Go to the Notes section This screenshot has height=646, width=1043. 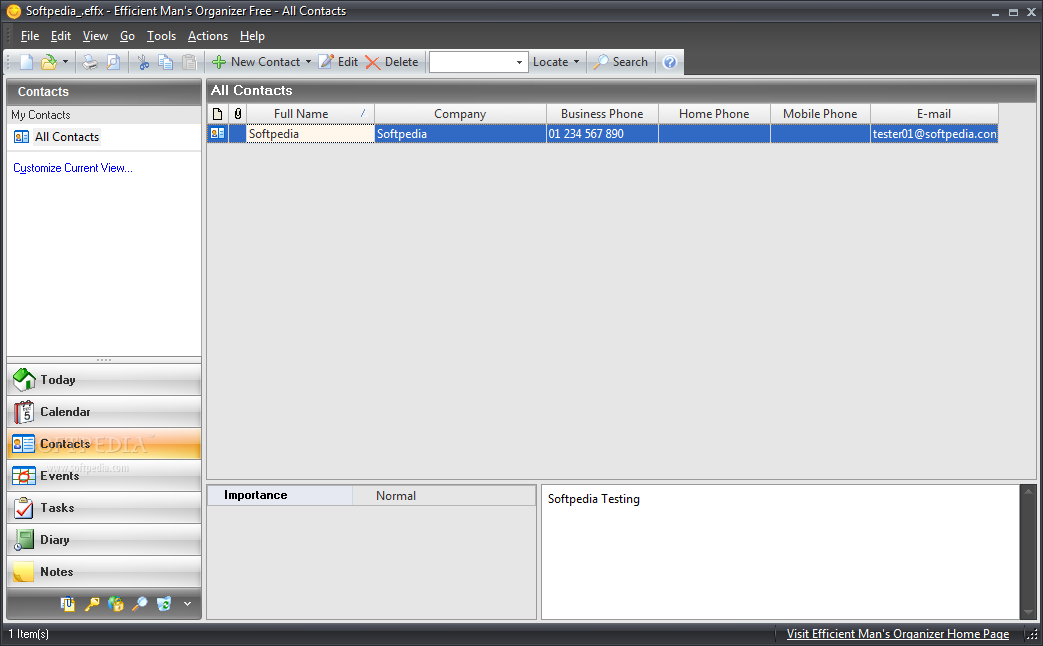[x=104, y=571]
